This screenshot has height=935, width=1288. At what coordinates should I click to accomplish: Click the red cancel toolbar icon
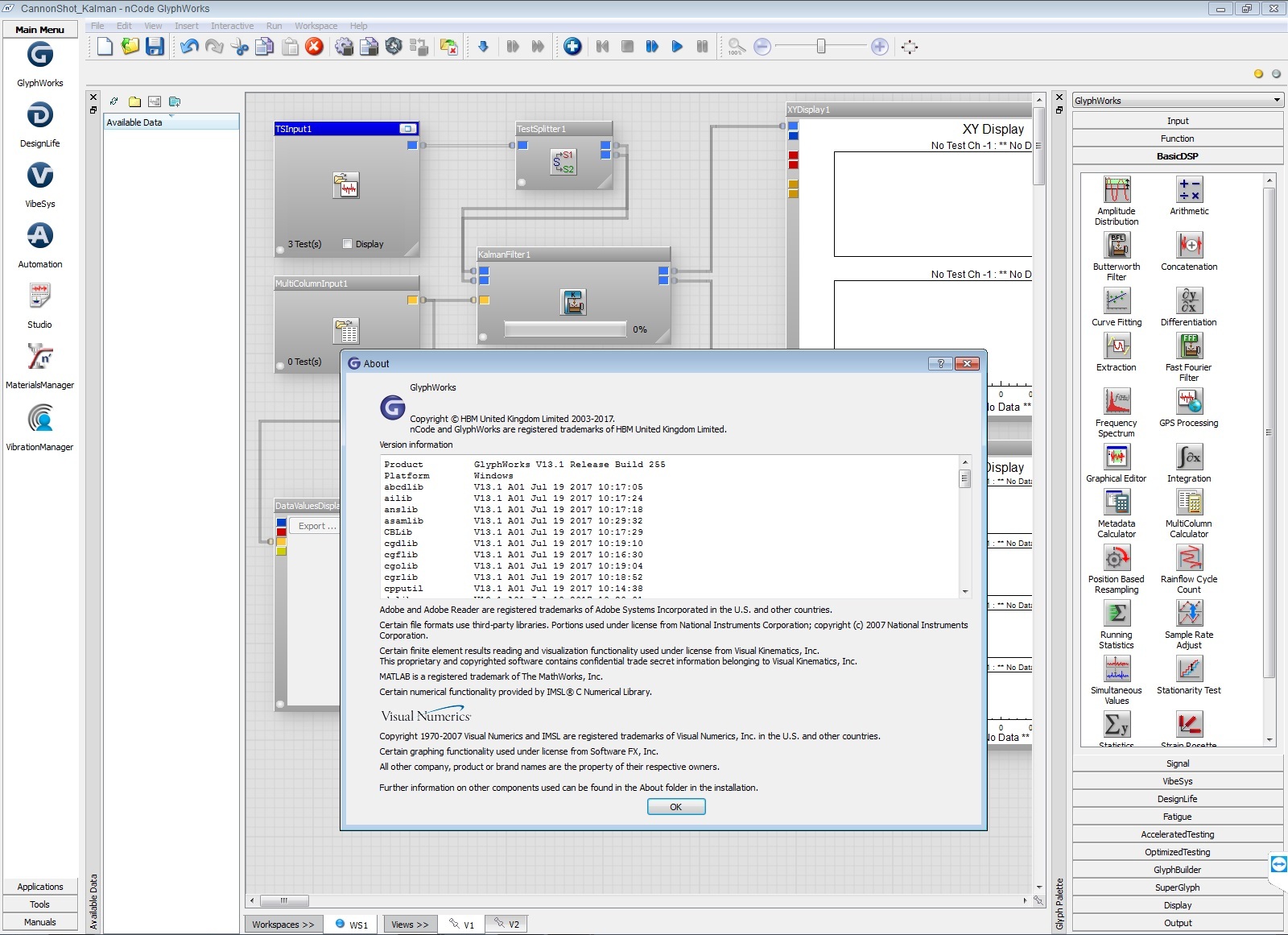(x=315, y=47)
